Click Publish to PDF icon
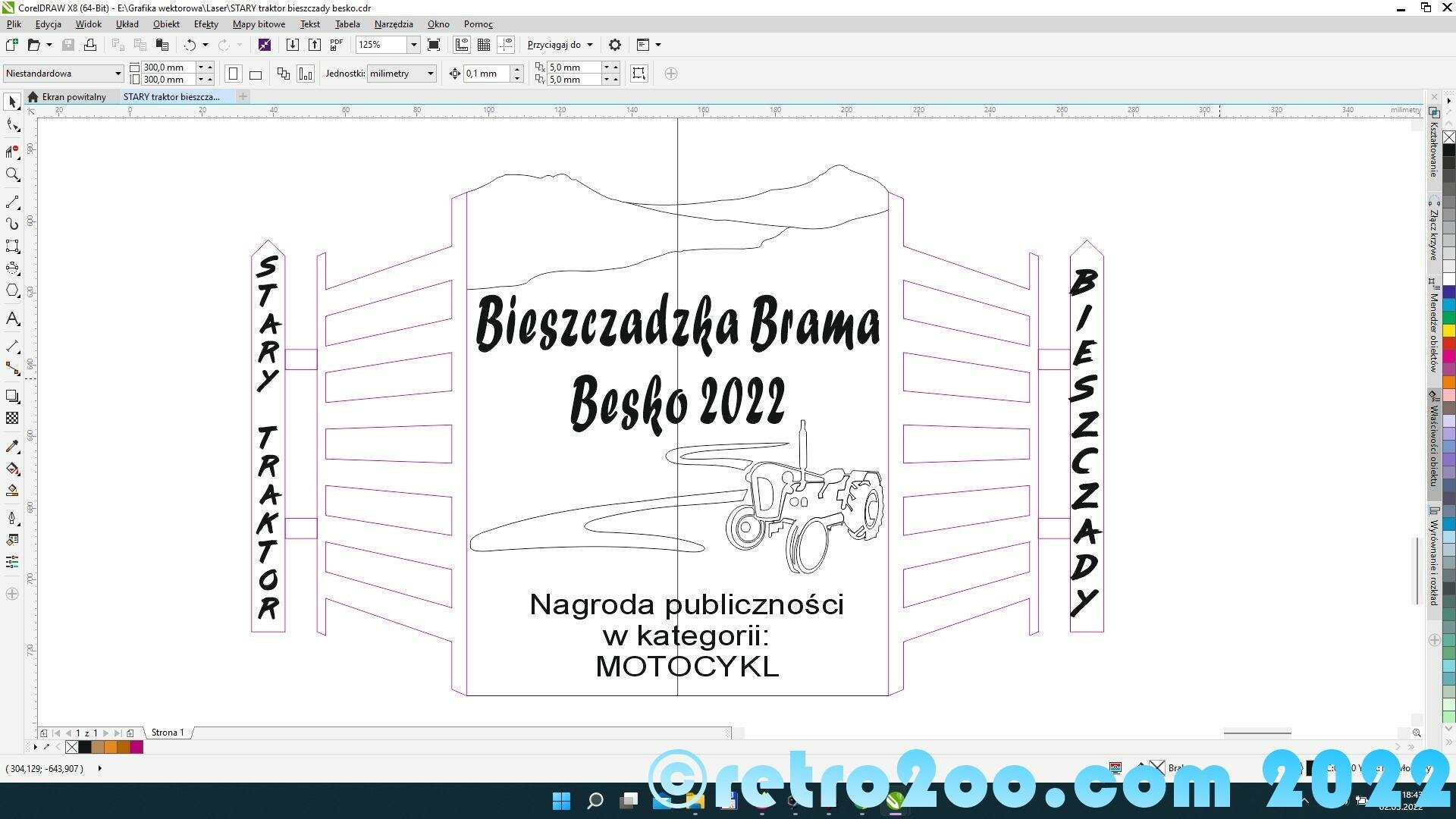Image resolution: width=1456 pixels, height=819 pixels. pyautogui.click(x=337, y=45)
